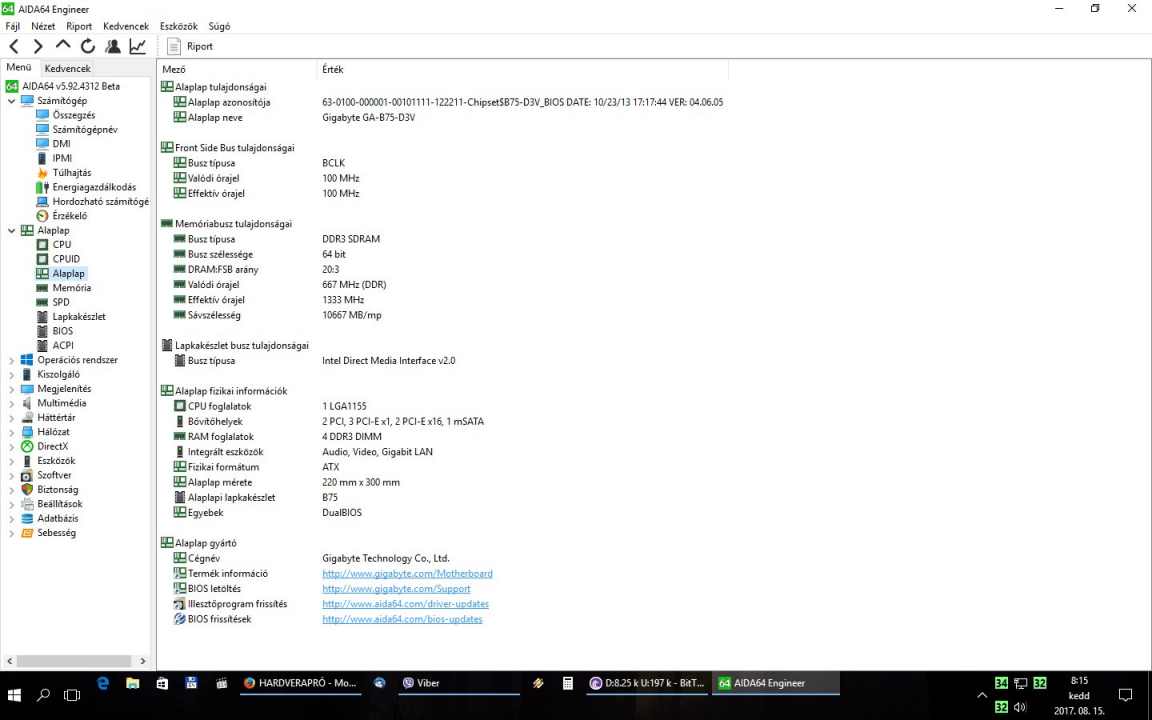1152x720 pixels.
Task: Switch to the Menü tab in the sidebar
Action: pos(19,68)
